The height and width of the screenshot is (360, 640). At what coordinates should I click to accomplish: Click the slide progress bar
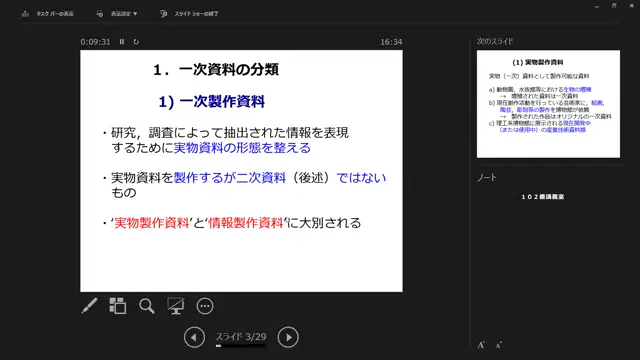coord(241,346)
